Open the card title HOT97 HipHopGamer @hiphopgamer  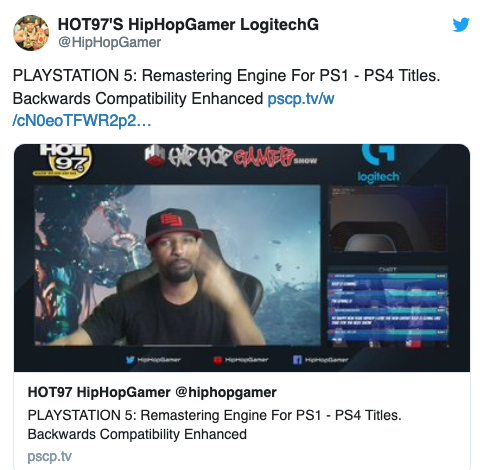tap(152, 392)
